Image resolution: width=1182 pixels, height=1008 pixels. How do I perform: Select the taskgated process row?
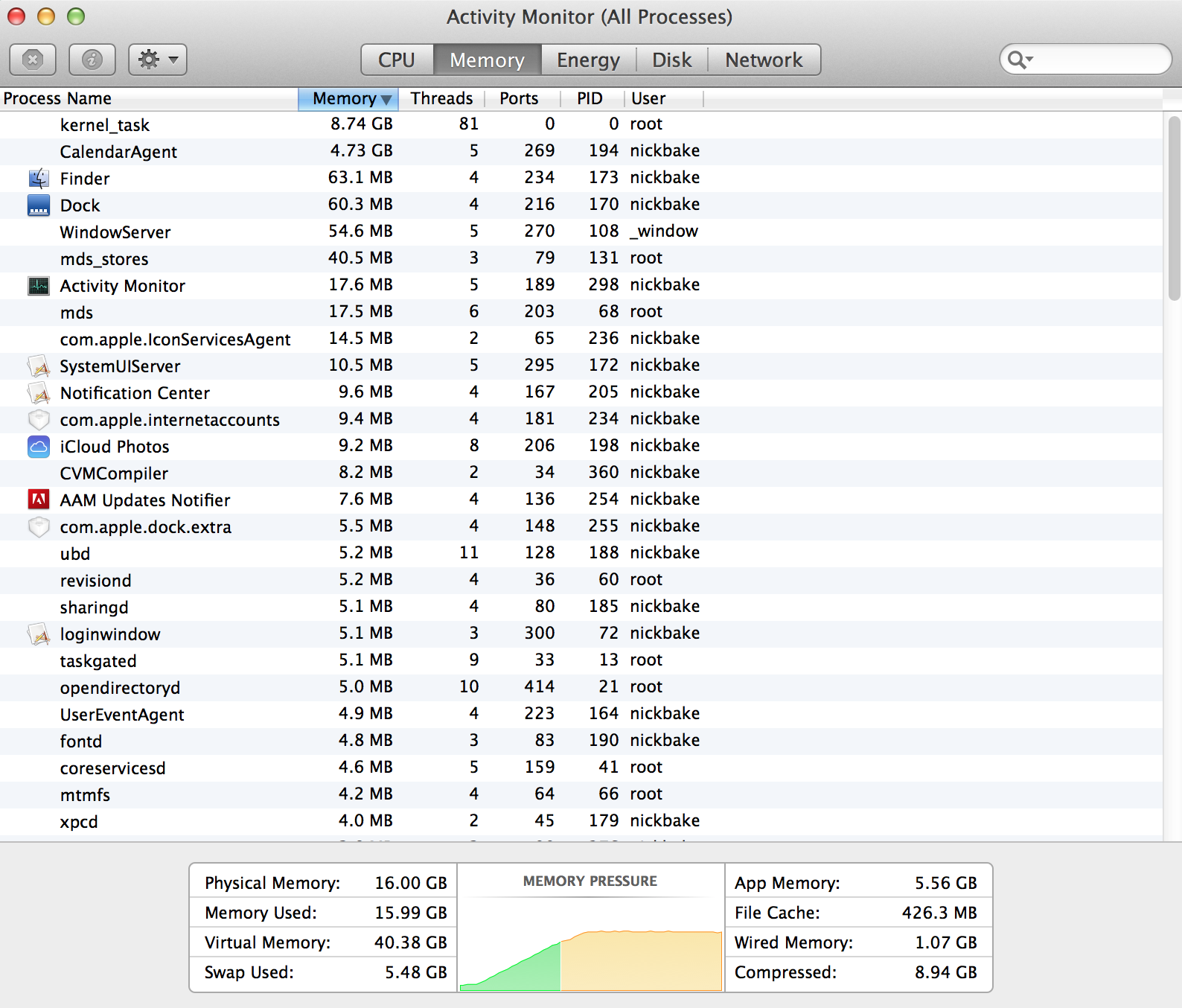581,660
